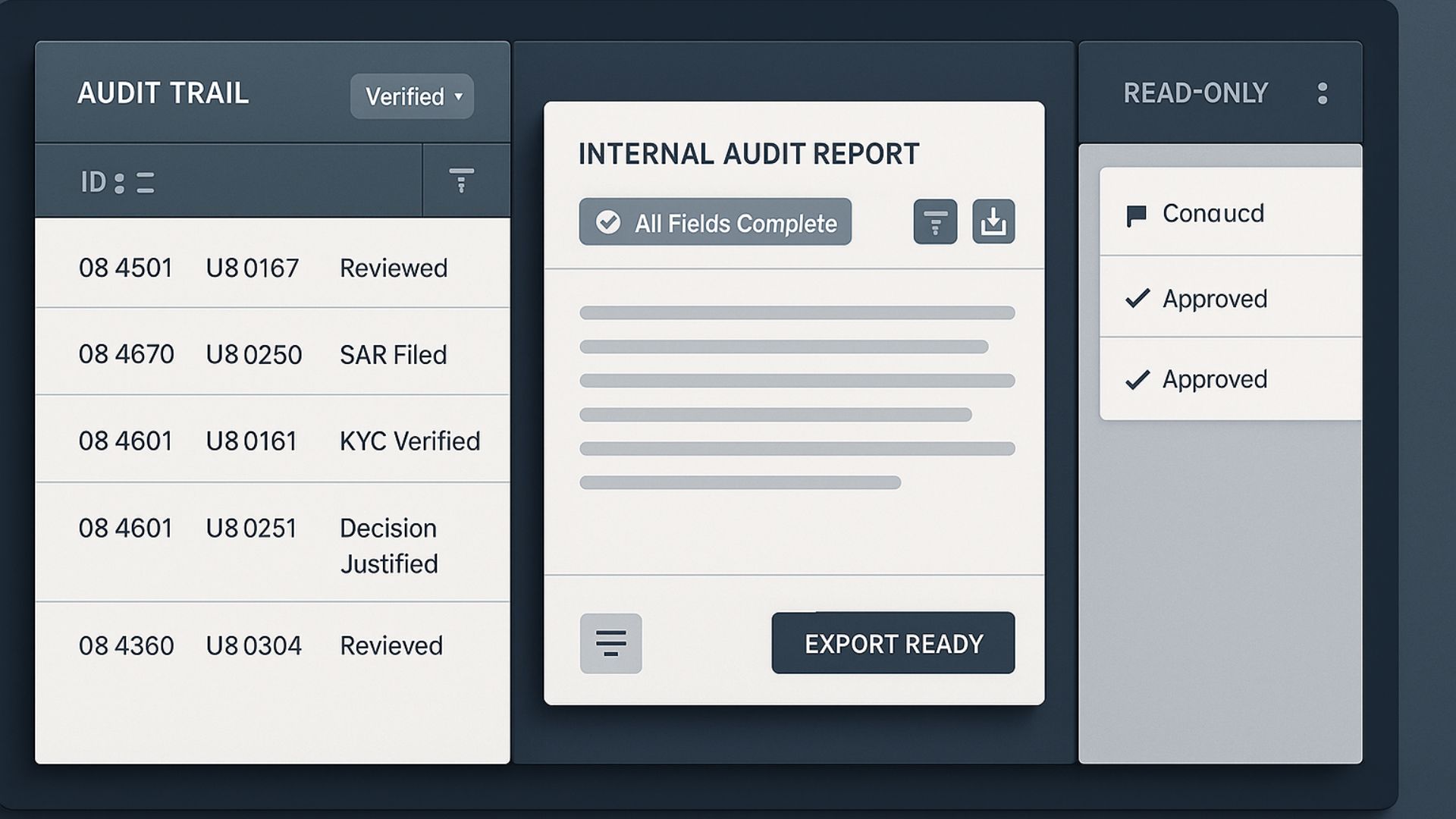Select the Conaucd menu entry

click(1213, 214)
